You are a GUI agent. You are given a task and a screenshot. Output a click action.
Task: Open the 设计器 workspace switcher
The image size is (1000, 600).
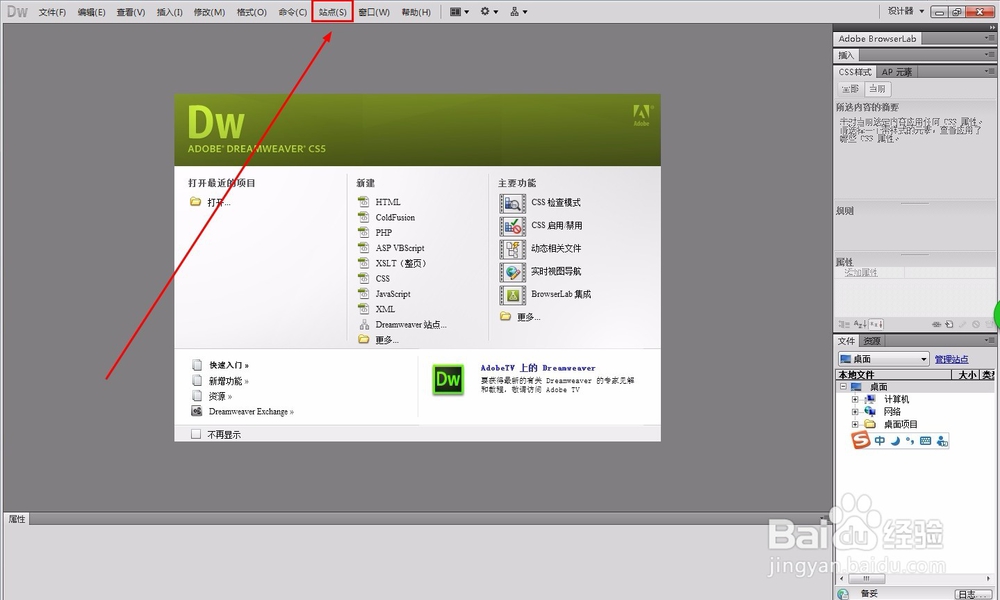(906, 11)
